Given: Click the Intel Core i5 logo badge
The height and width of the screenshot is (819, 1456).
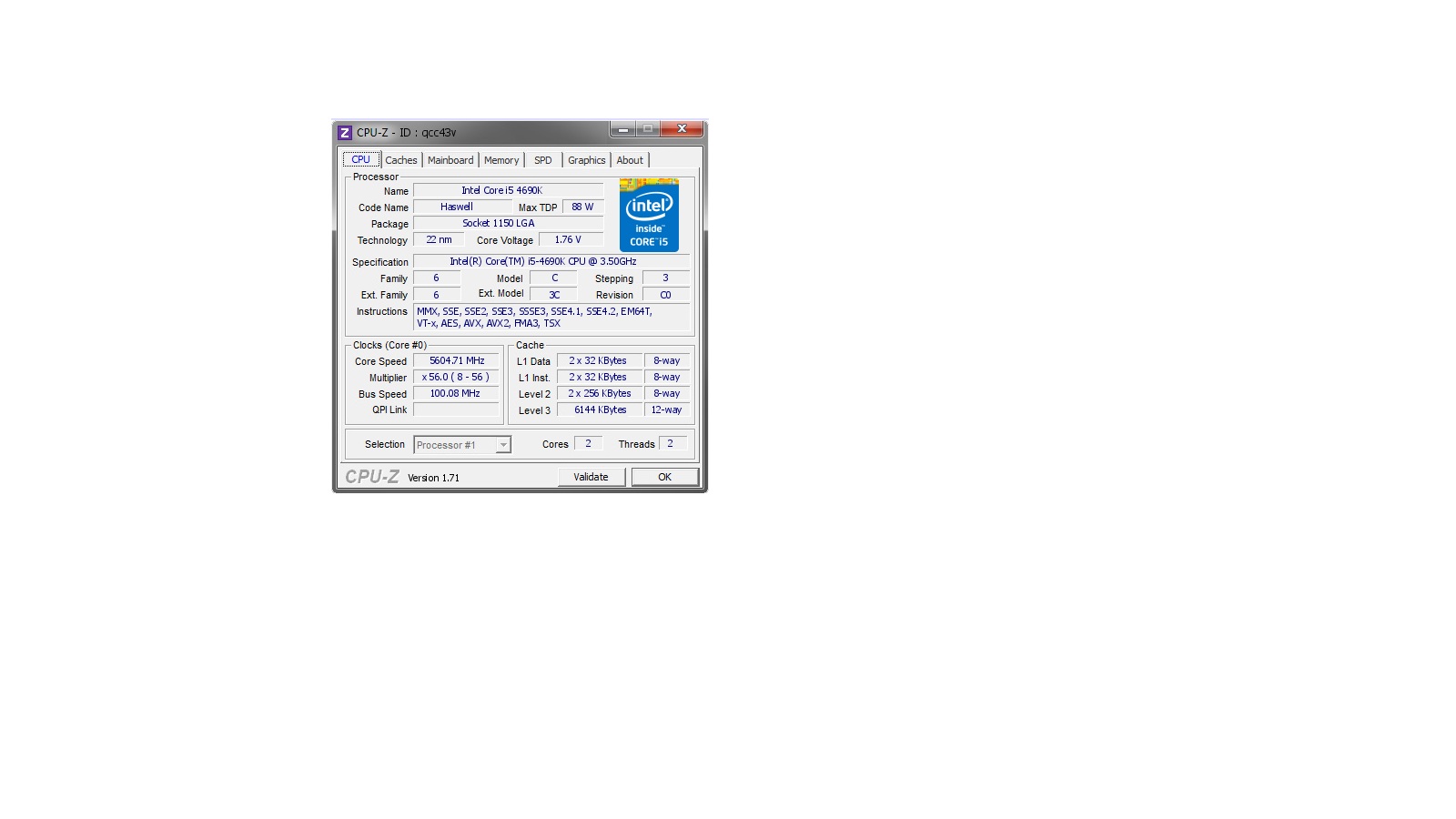Looking at the screenshot, I should point(649,215).
